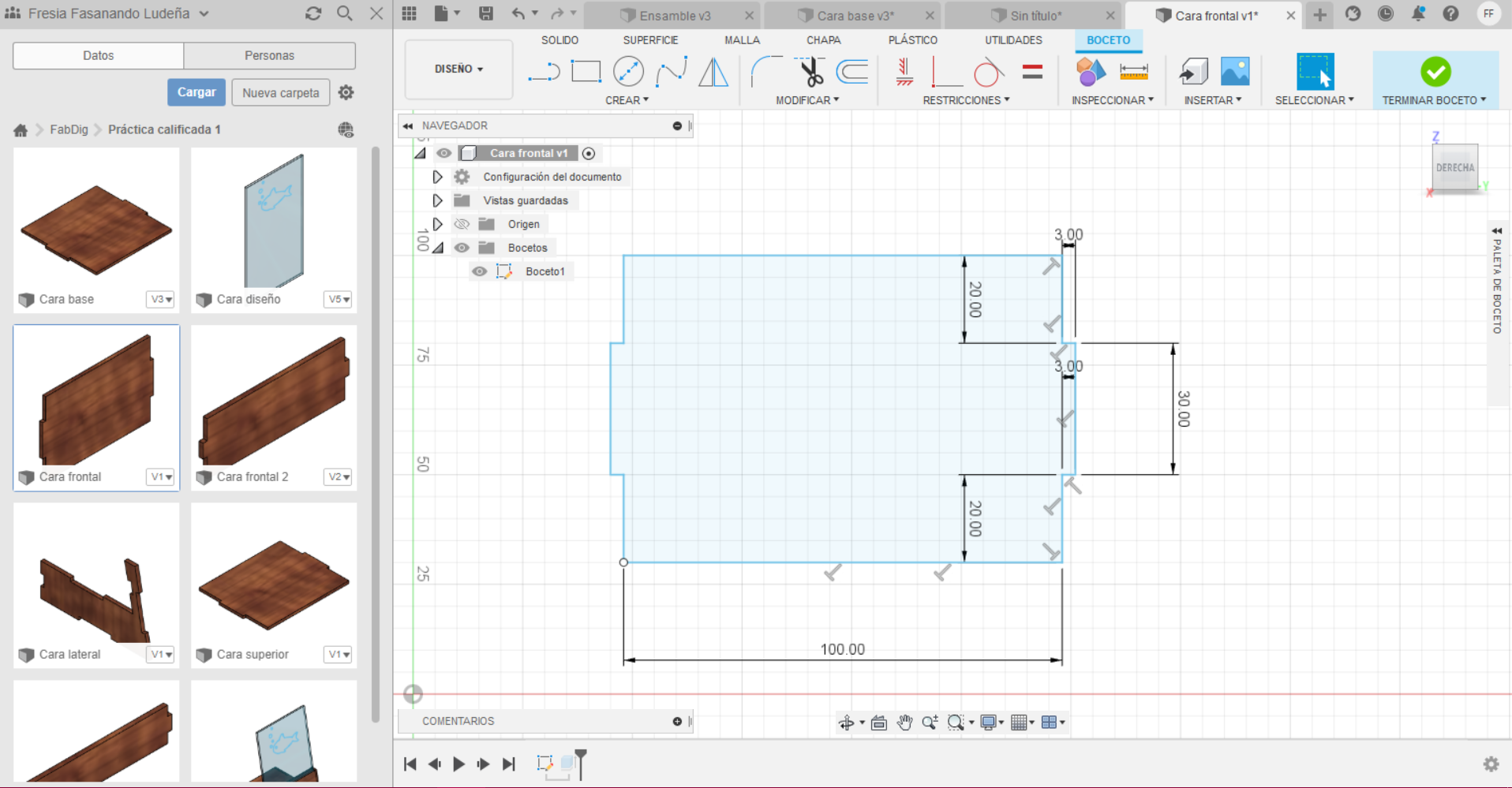
Task: Open the RESTRICCIONES dropdown menu
Action: pos(966,100)
